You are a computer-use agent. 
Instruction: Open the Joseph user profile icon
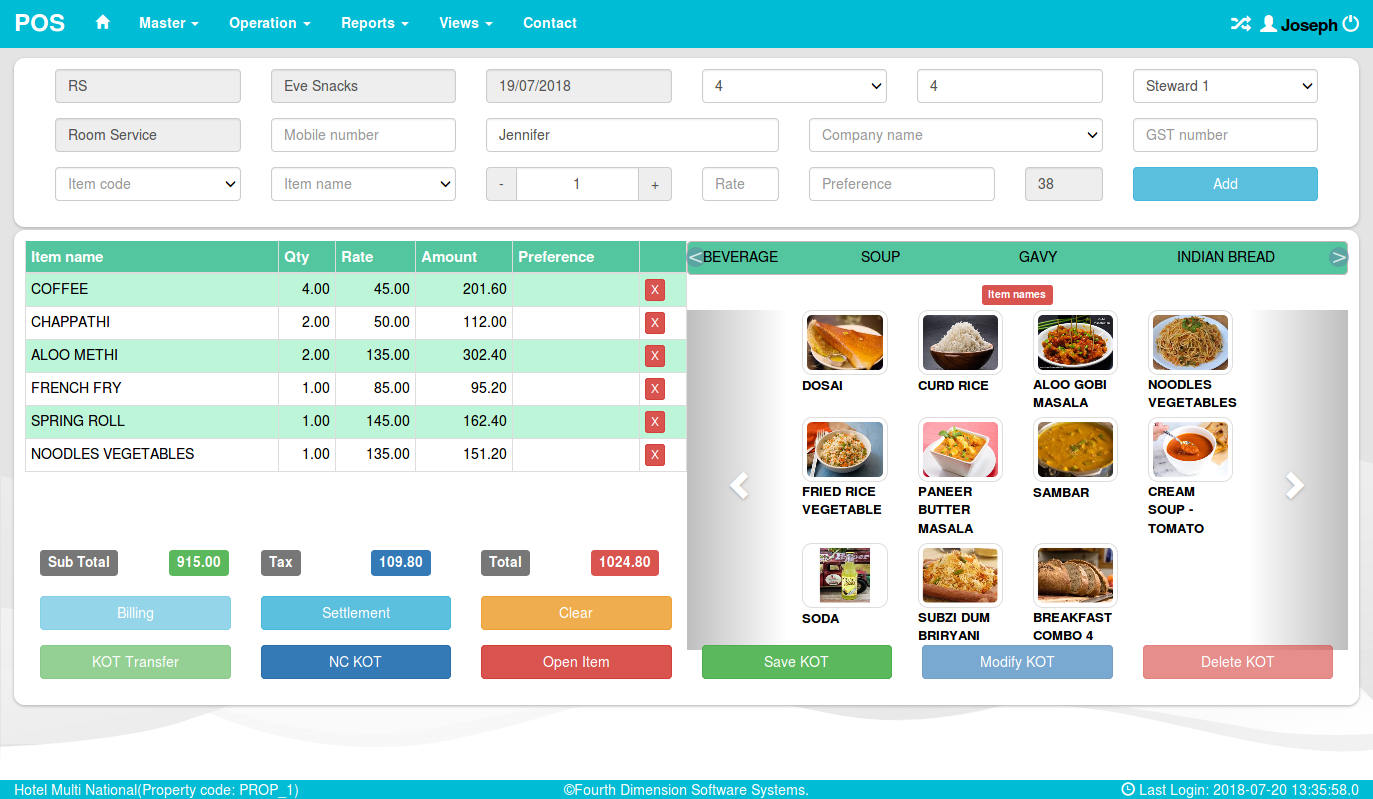point(1268,23)
